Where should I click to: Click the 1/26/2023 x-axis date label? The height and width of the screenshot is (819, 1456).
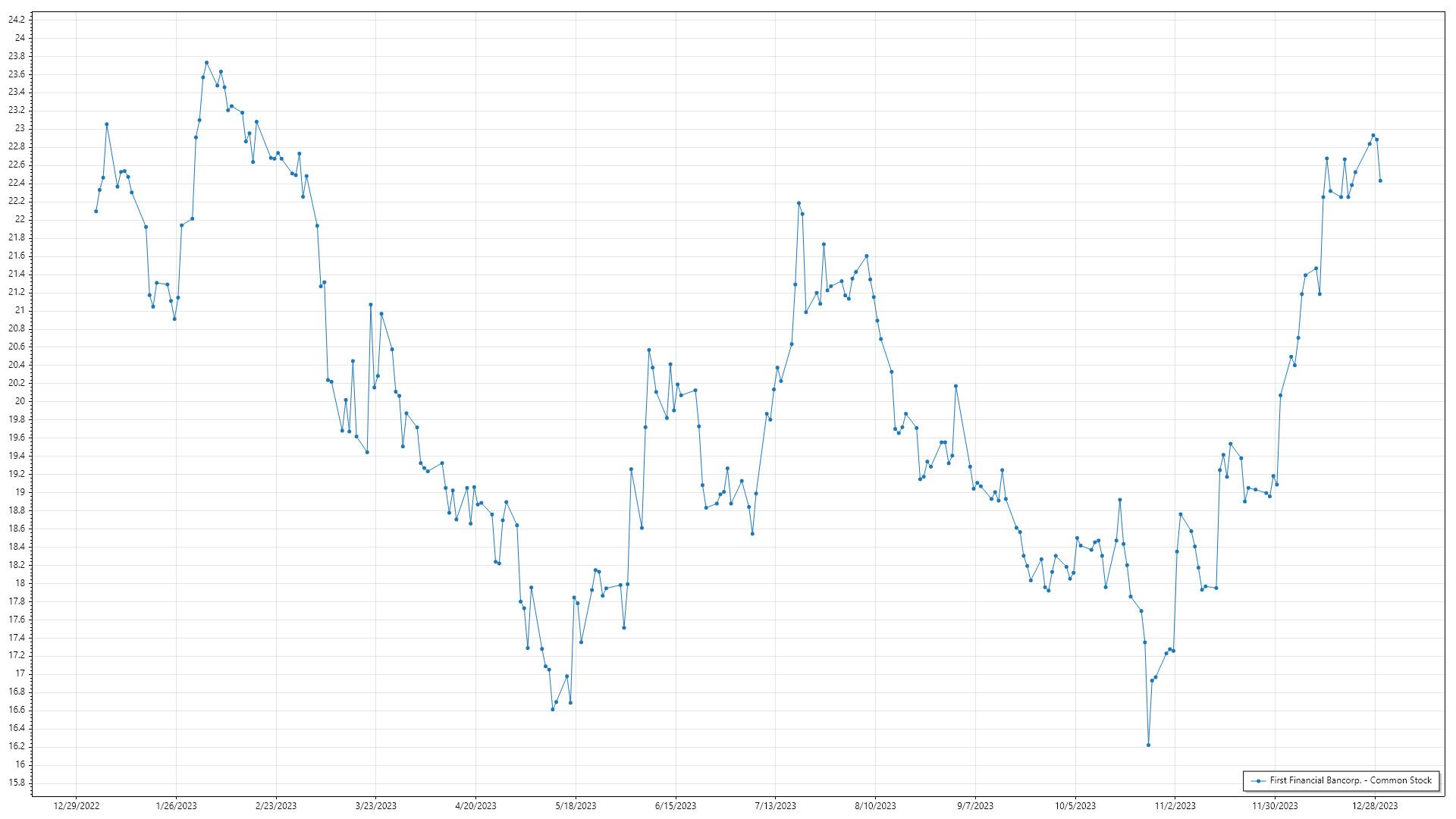(x=176, y=806)
